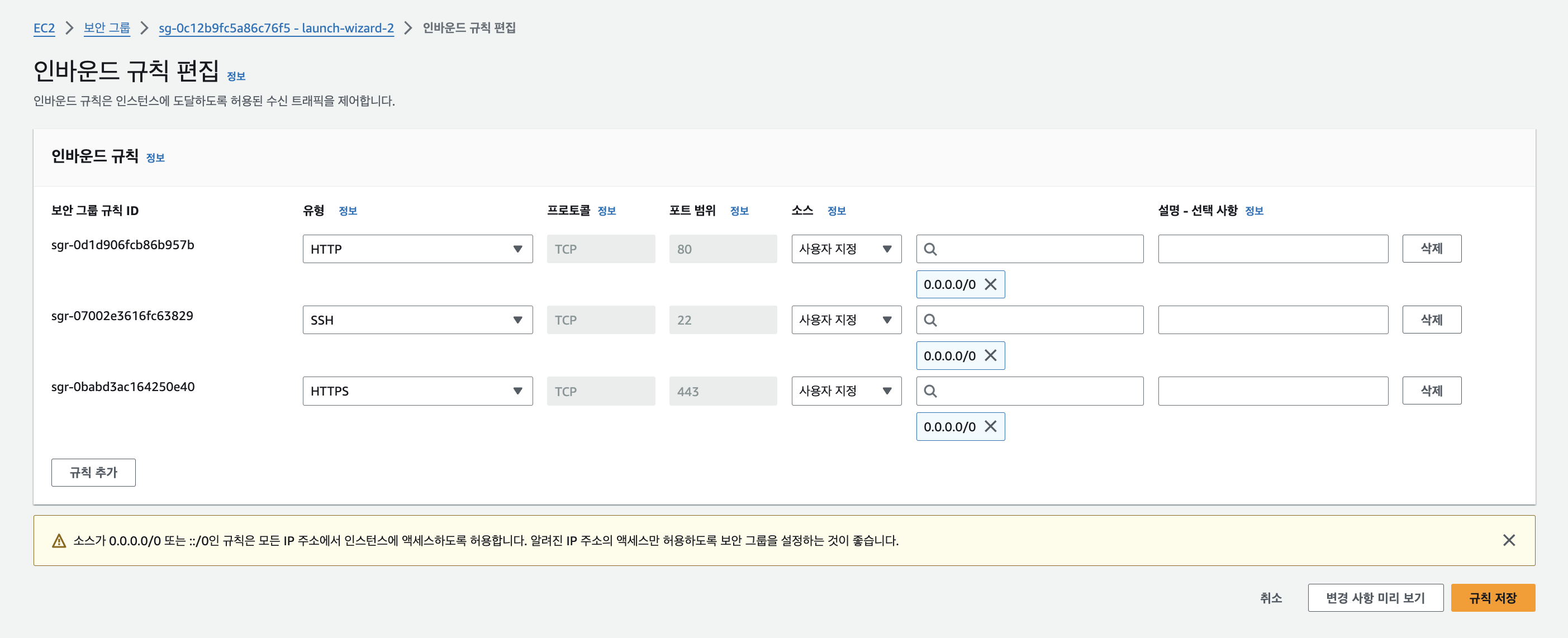
Task: Open sg-0c12b9fc5a86c76f5 launch-wizard-2 breadcrumb
Action: click(x=275, y=28)
